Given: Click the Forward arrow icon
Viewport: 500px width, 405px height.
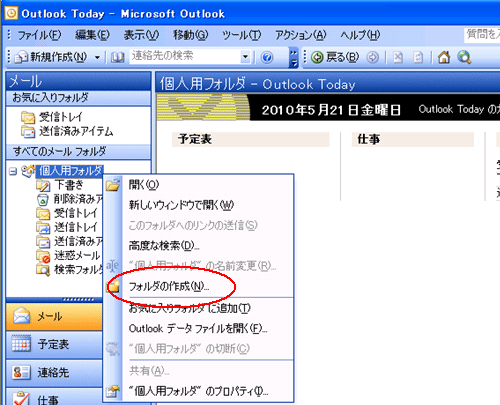Looking at the screenshot, I should pos(373,57).
